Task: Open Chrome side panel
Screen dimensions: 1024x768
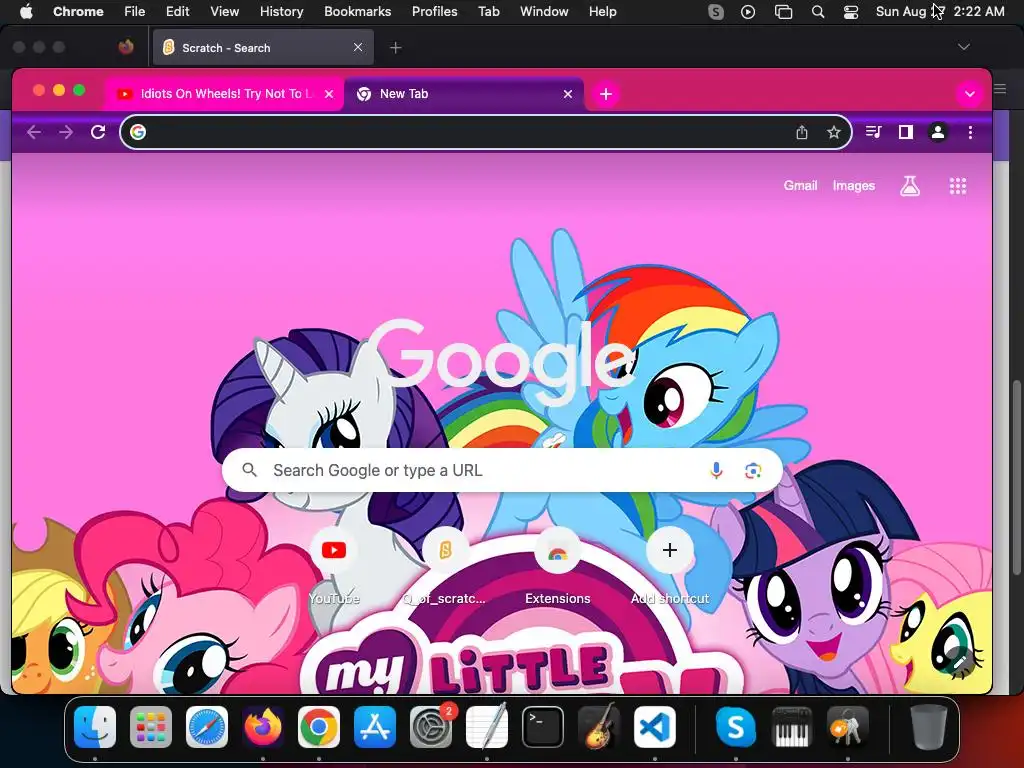Action: [x=905, y=133]
